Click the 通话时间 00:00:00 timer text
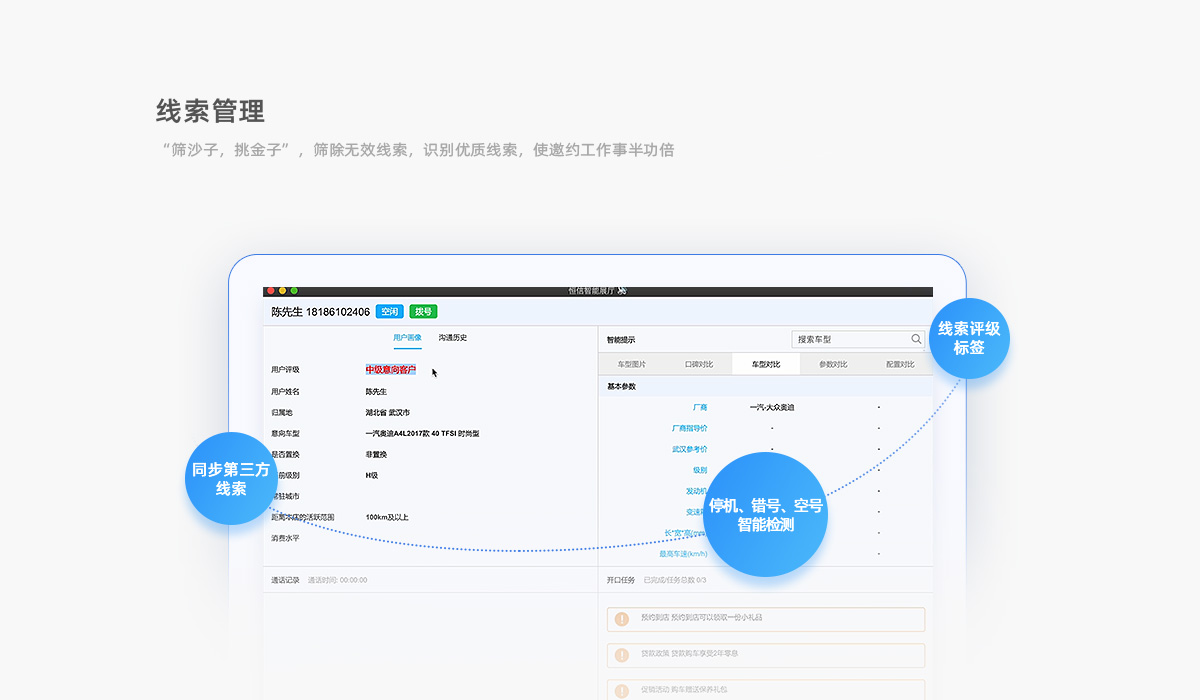This screenshot has height=700, width=1200. click(337, 580)
